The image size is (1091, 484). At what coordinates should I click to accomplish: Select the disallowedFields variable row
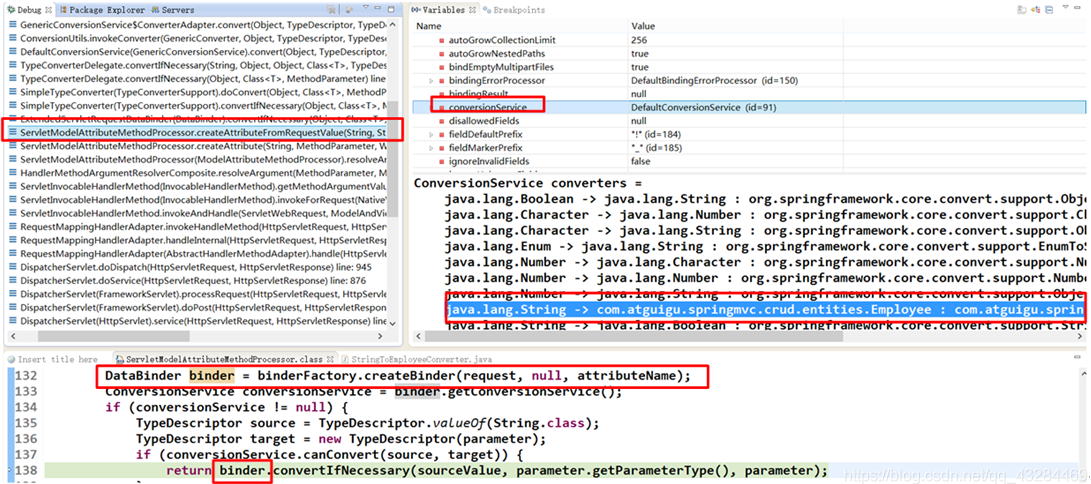tap(749, 121)
